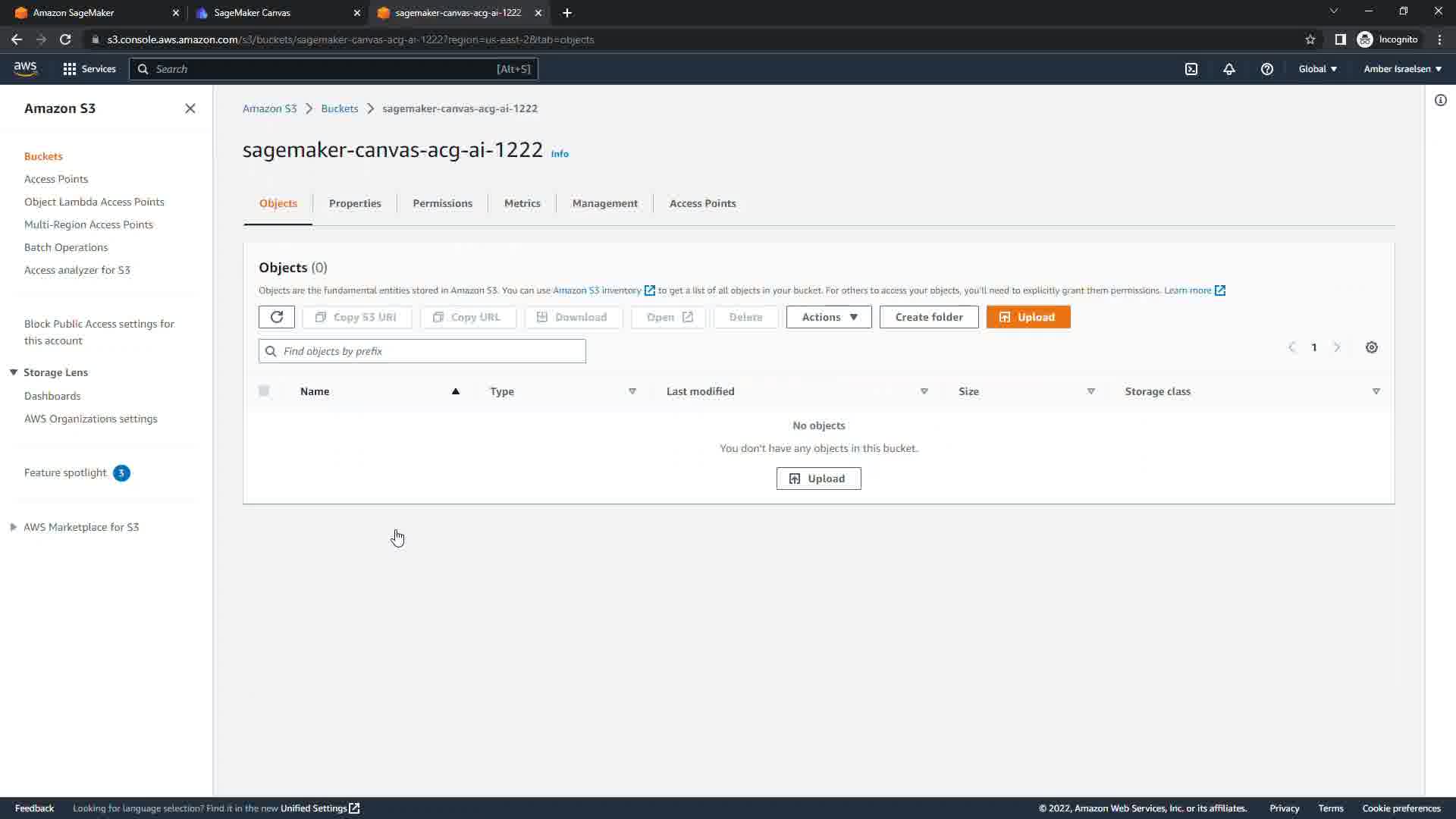Switch to the Permissions tab
1456x819 pixels.
(442, 203)
